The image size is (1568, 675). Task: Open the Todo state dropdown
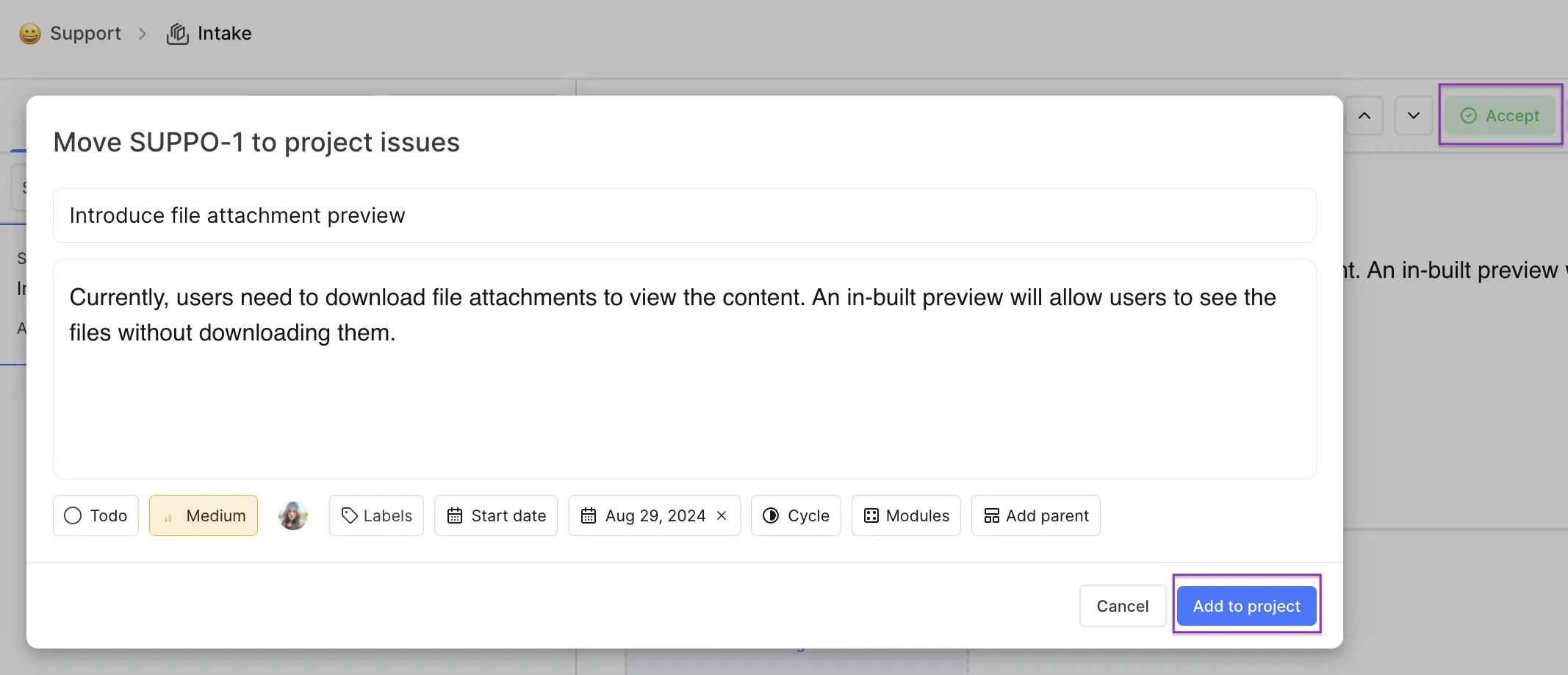pos(96,515)
